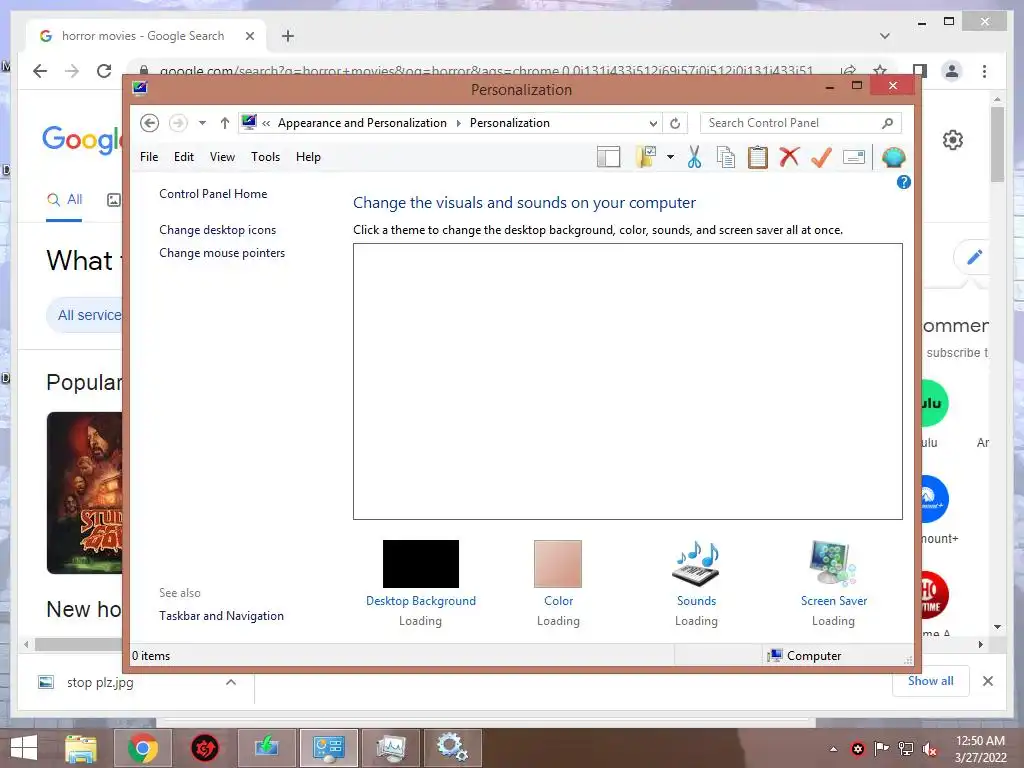Expand the stop plz.jpg download options
The height and width of the screenshot is (768, 1024).
(231, 682)
